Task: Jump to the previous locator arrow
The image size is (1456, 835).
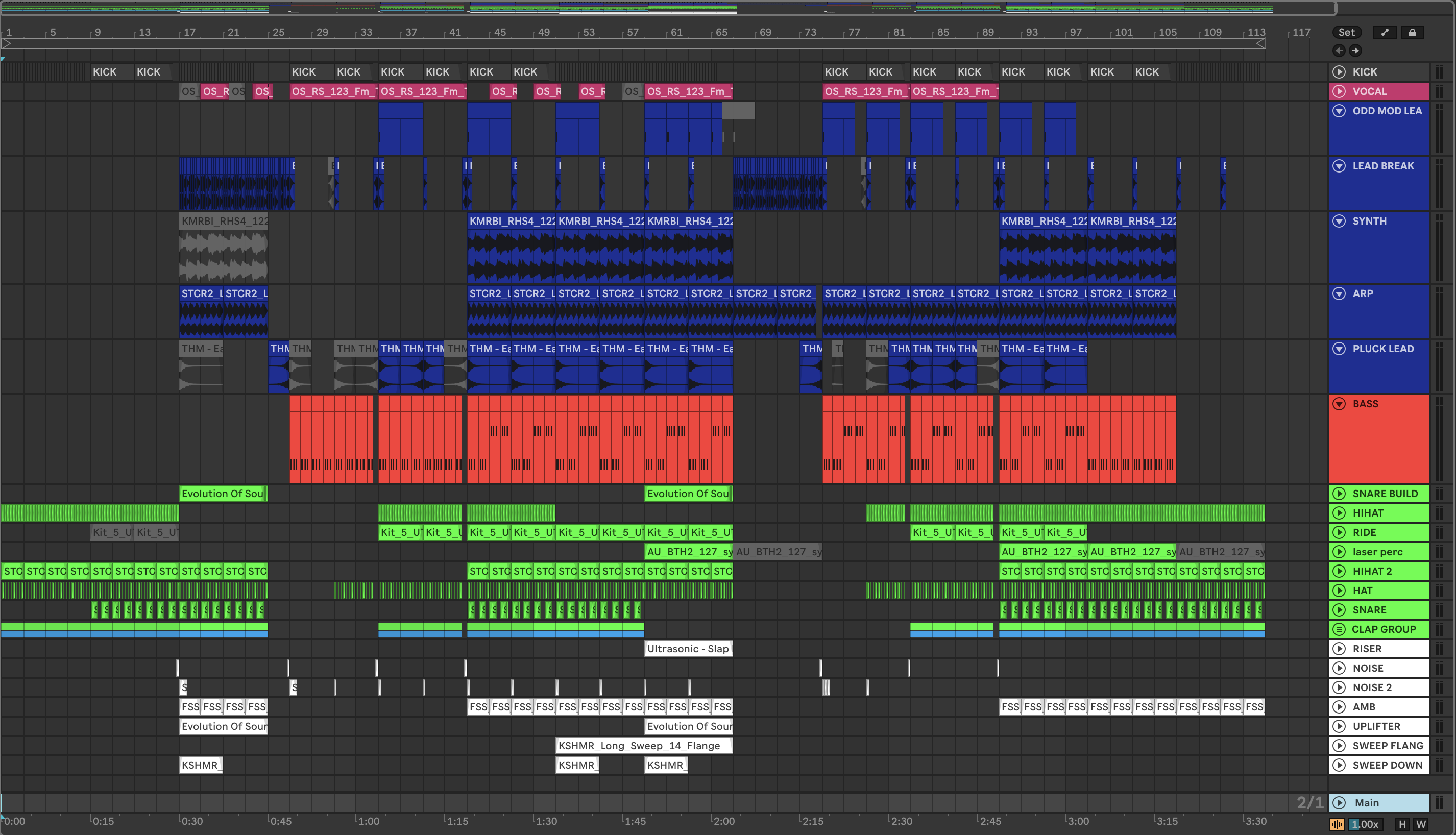Action: tap(1339, 51)
